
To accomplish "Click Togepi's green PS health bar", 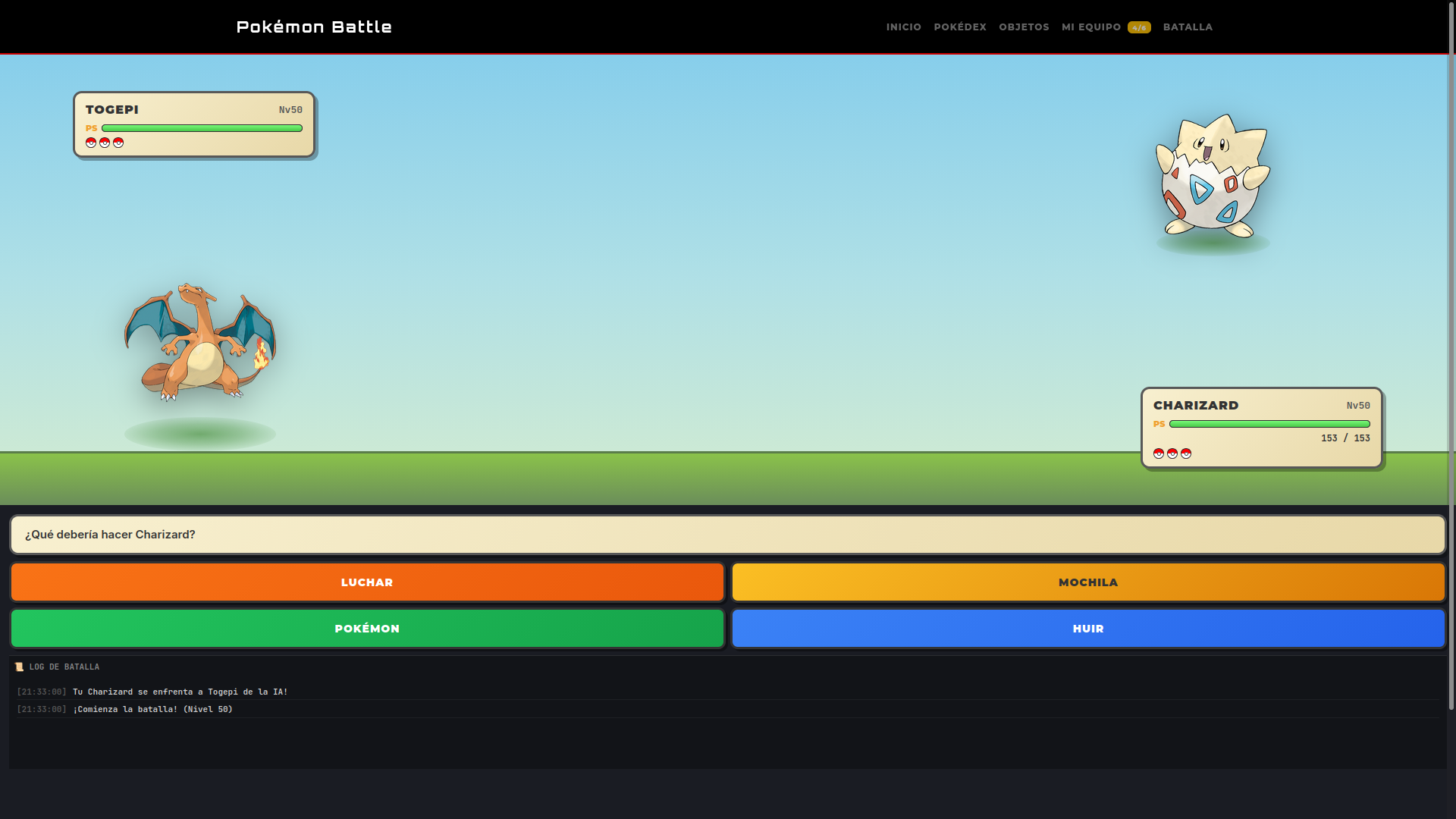I will tap(202, 128).
